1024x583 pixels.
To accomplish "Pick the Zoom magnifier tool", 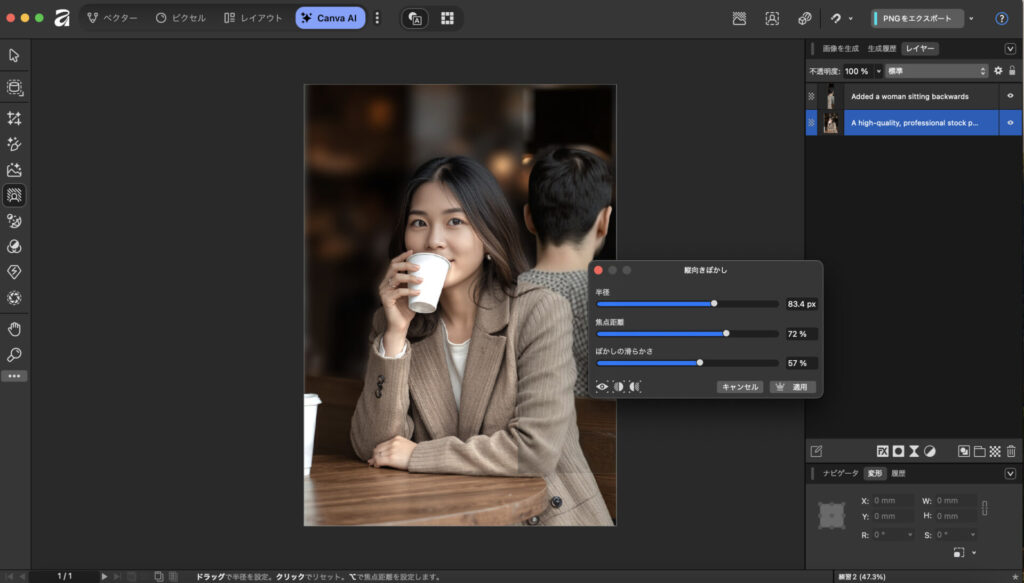I will (x=14, y=355).
